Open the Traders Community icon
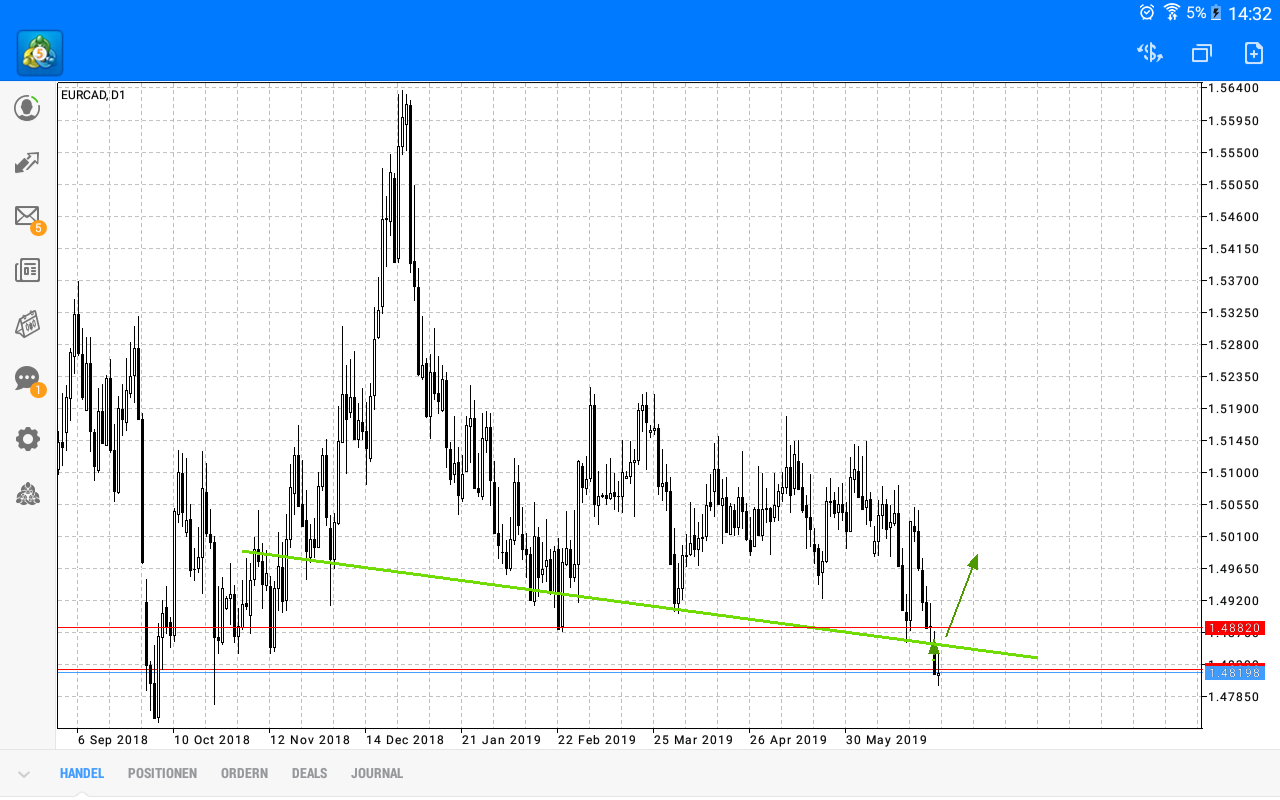This screenshot has width=1280, height=800. [27, 493]
